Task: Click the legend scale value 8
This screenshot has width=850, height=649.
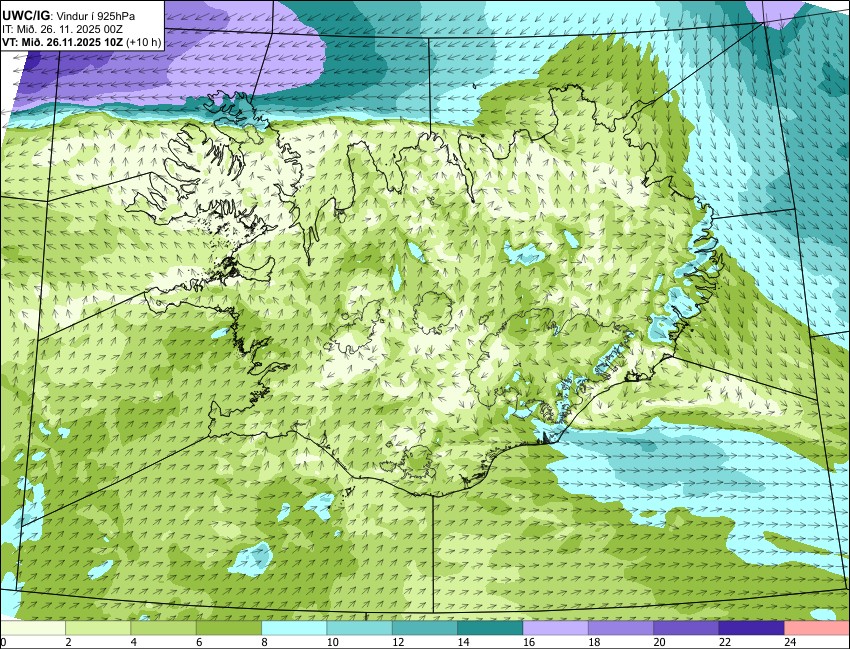Action: (265, 642)
